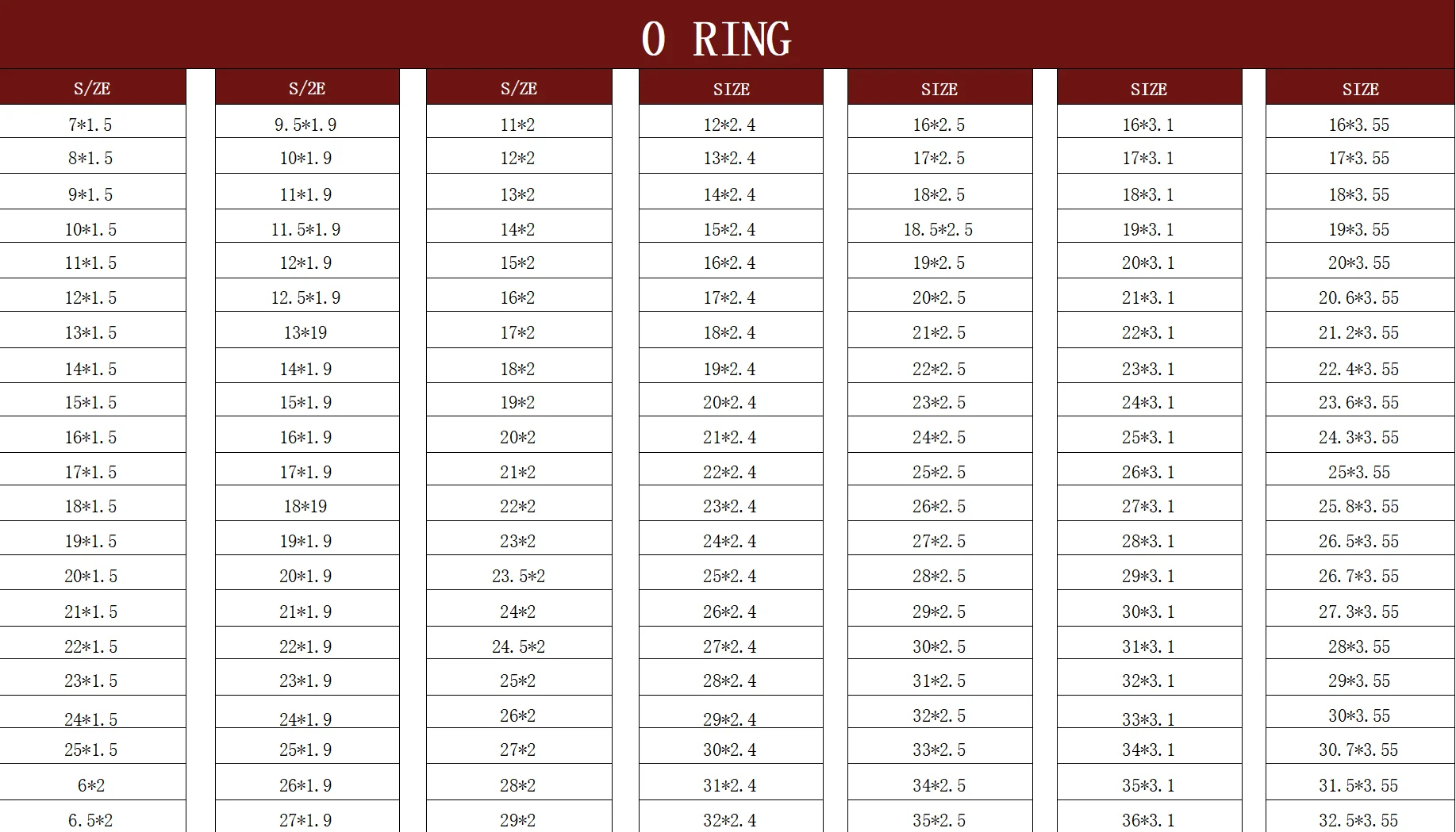1456x832 pixels.
Task: Click the O RING title banner
Action: click(x=716, y=38)
